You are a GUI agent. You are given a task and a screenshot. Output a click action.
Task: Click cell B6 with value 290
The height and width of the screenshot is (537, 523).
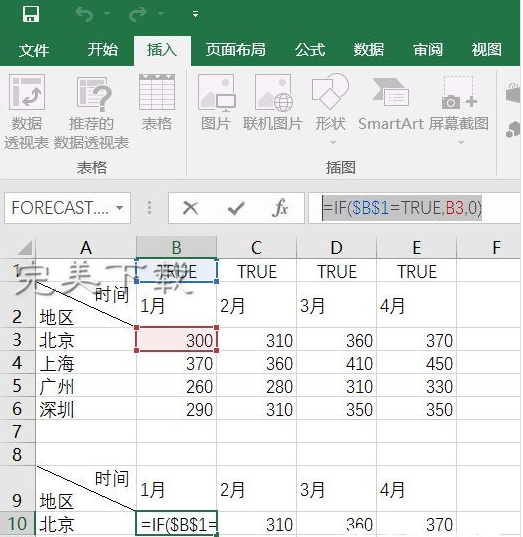tap(176, 408)
